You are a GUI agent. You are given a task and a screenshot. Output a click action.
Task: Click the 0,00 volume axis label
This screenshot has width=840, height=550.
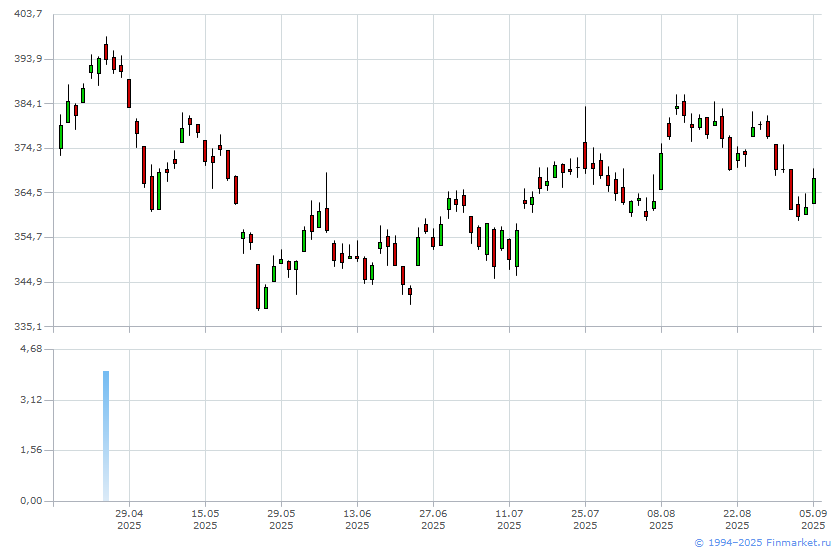tap(31, 501)
